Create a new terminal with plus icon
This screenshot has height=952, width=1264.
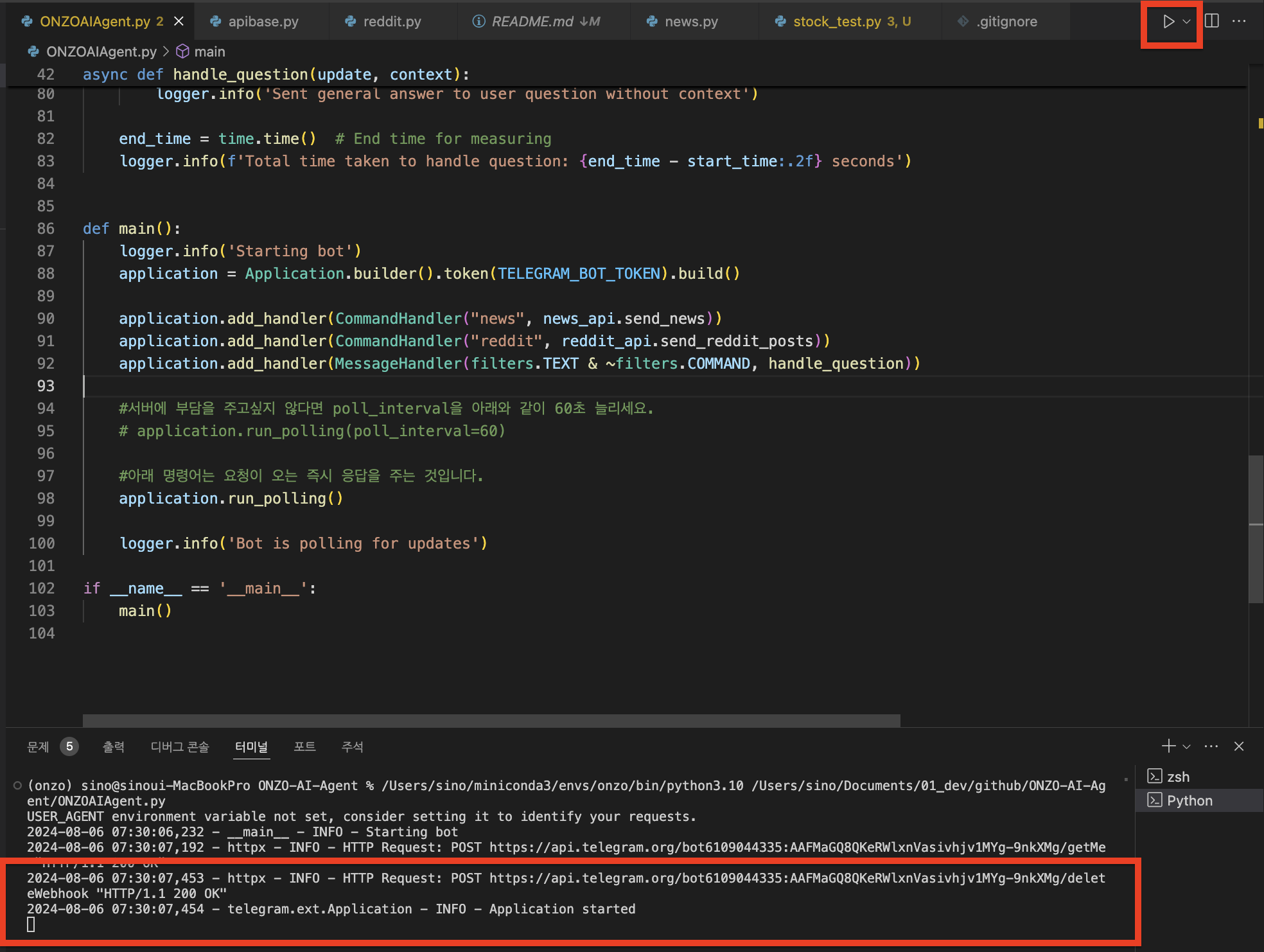pos(1168,746)
